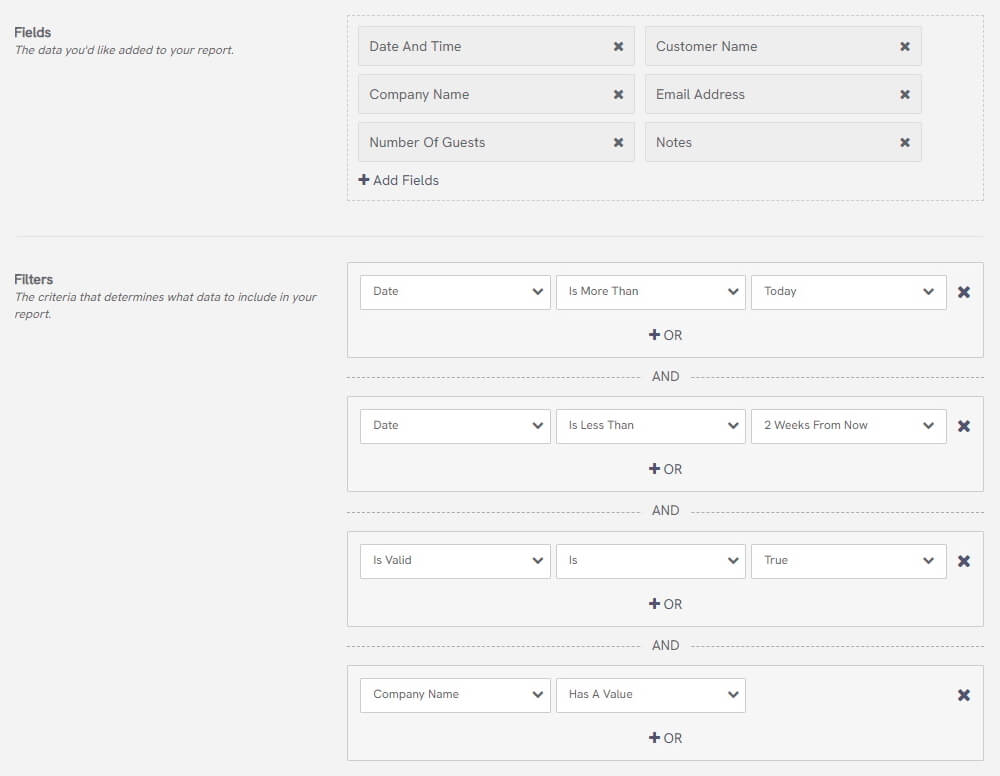Delete the Date Is More Than filter

[964, 292]
